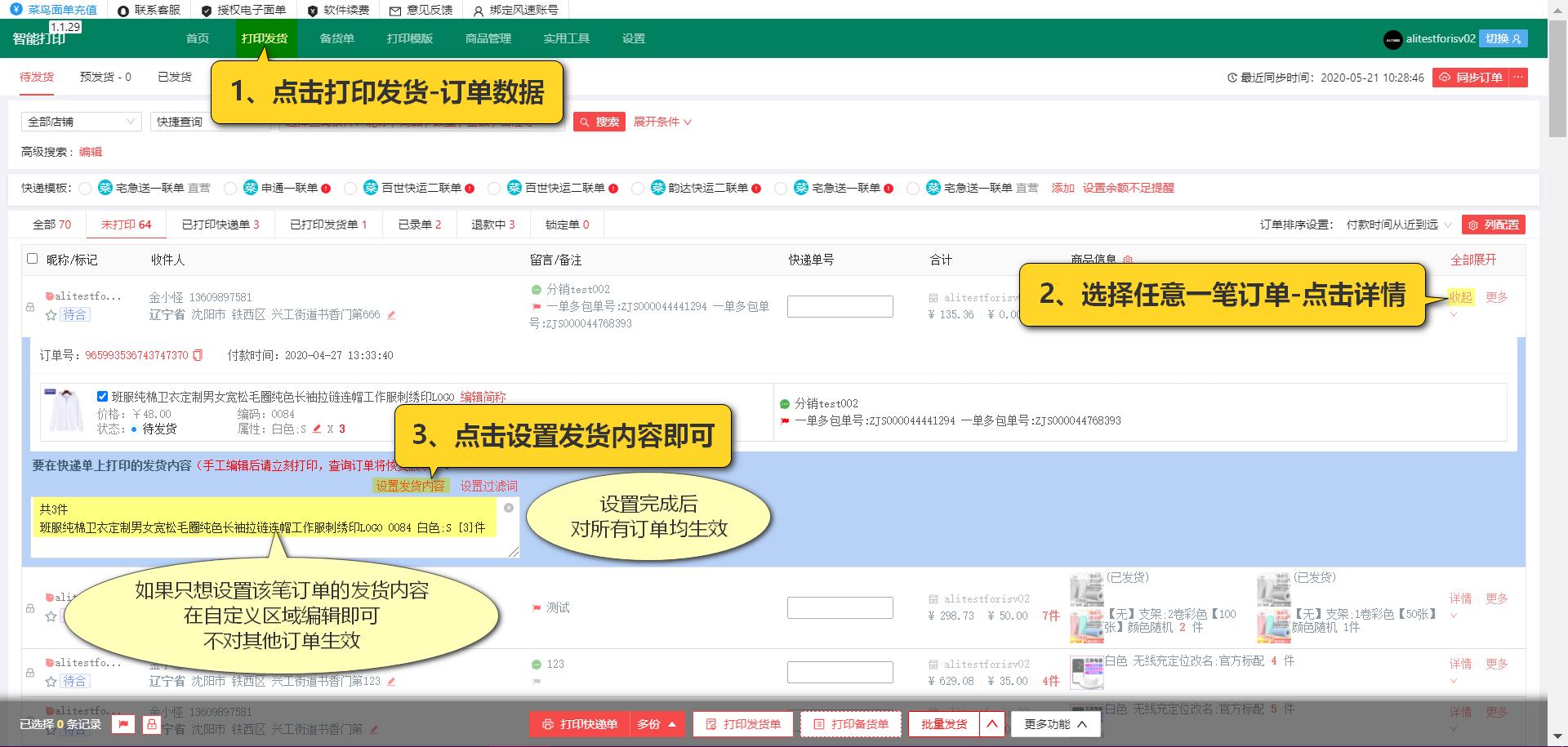Open the 全部店铺 shop filter dropdown

coord(80,122)
